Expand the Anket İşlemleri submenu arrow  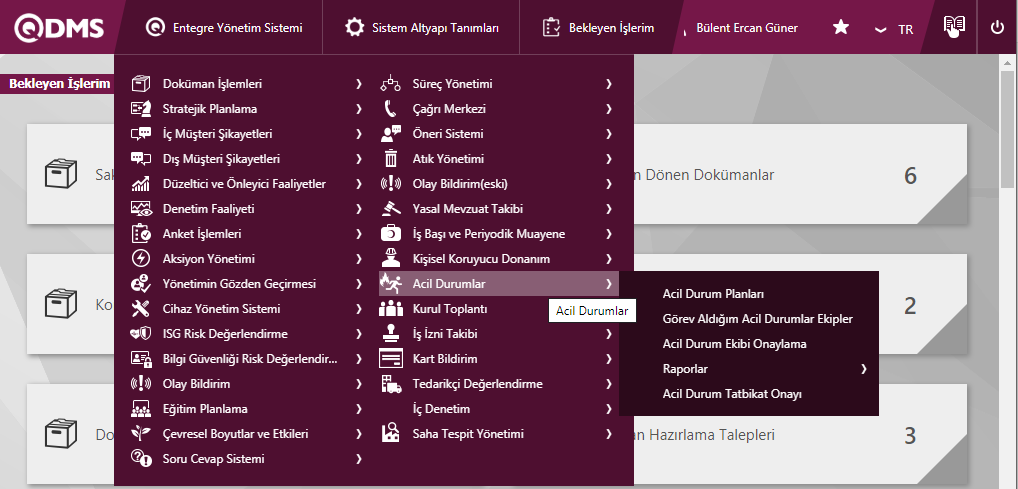[358, 234]
